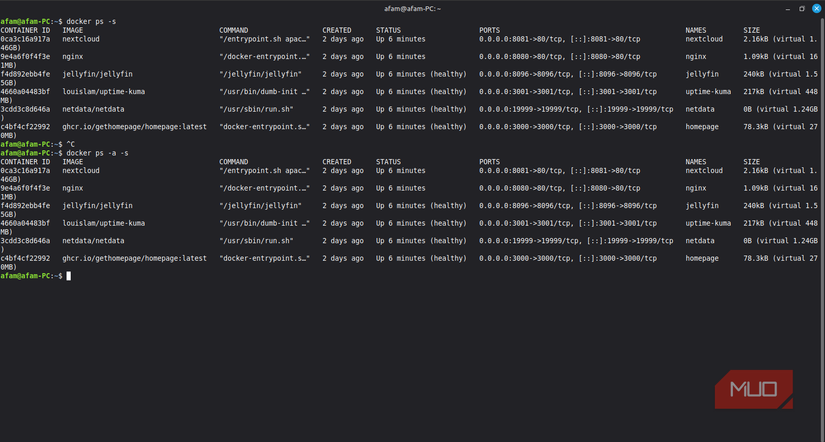Click command "/usr/sbin/run.sh" in docker ps -s listing
Viewport: 825px width, 442px height.
pyautogui.click(x=256, y=109)
